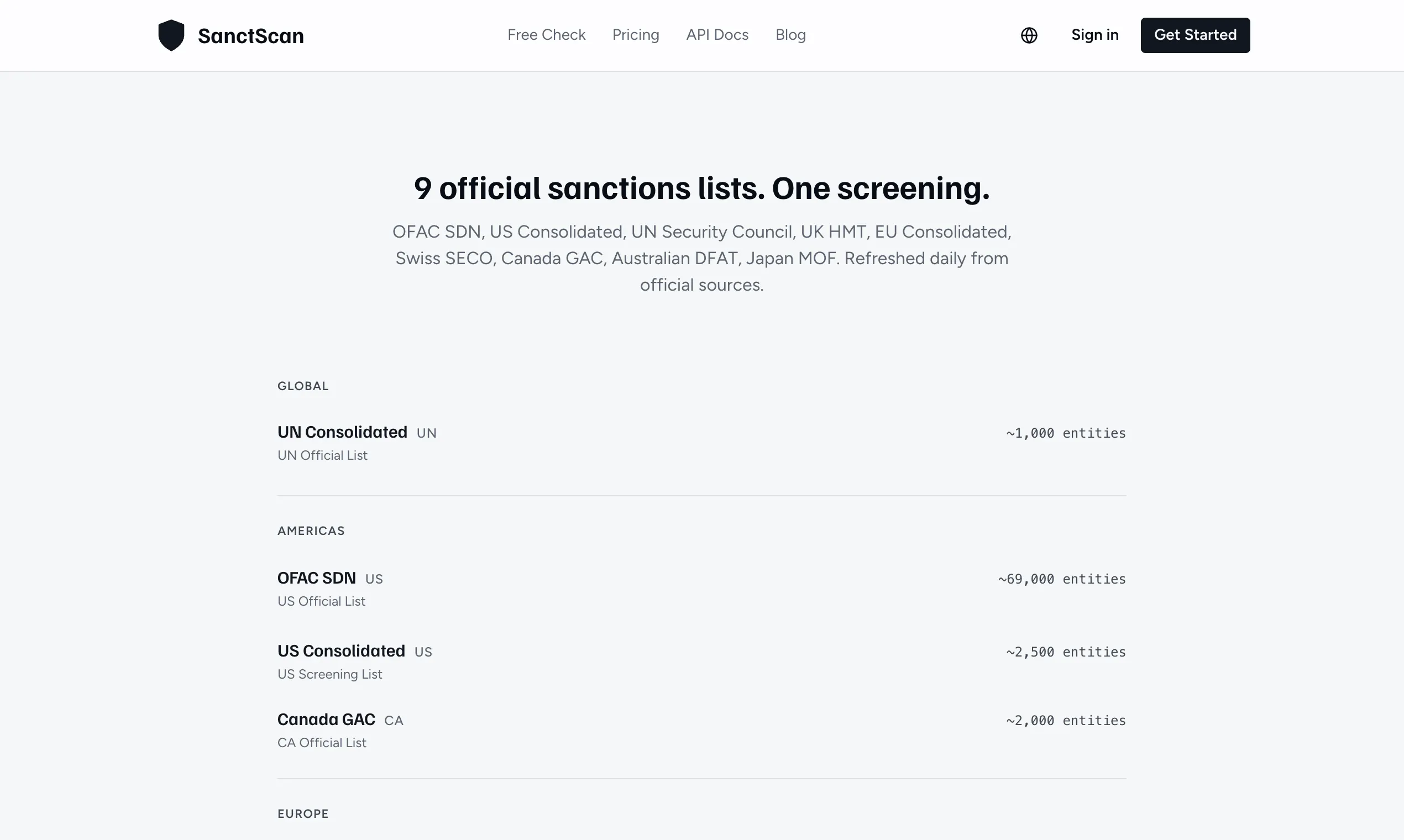Click the ~2,000 entities count

(x=1066, y=721)
